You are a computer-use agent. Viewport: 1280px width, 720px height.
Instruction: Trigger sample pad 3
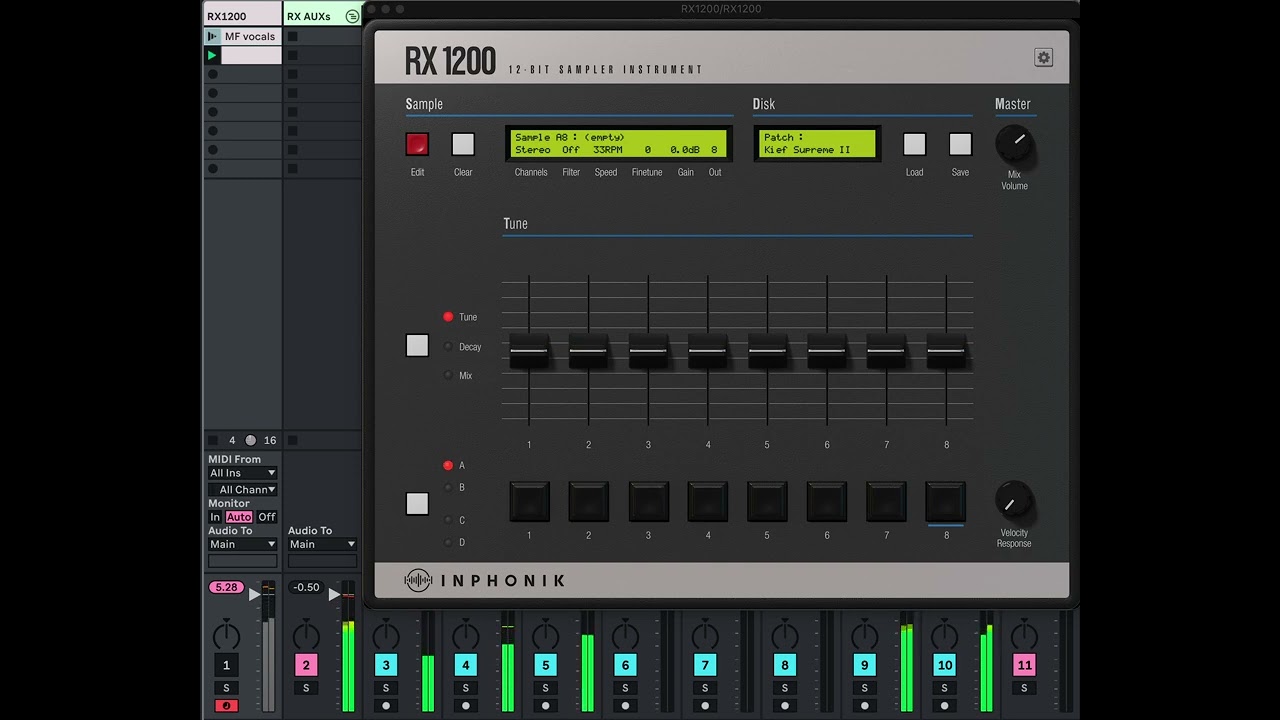648,501
